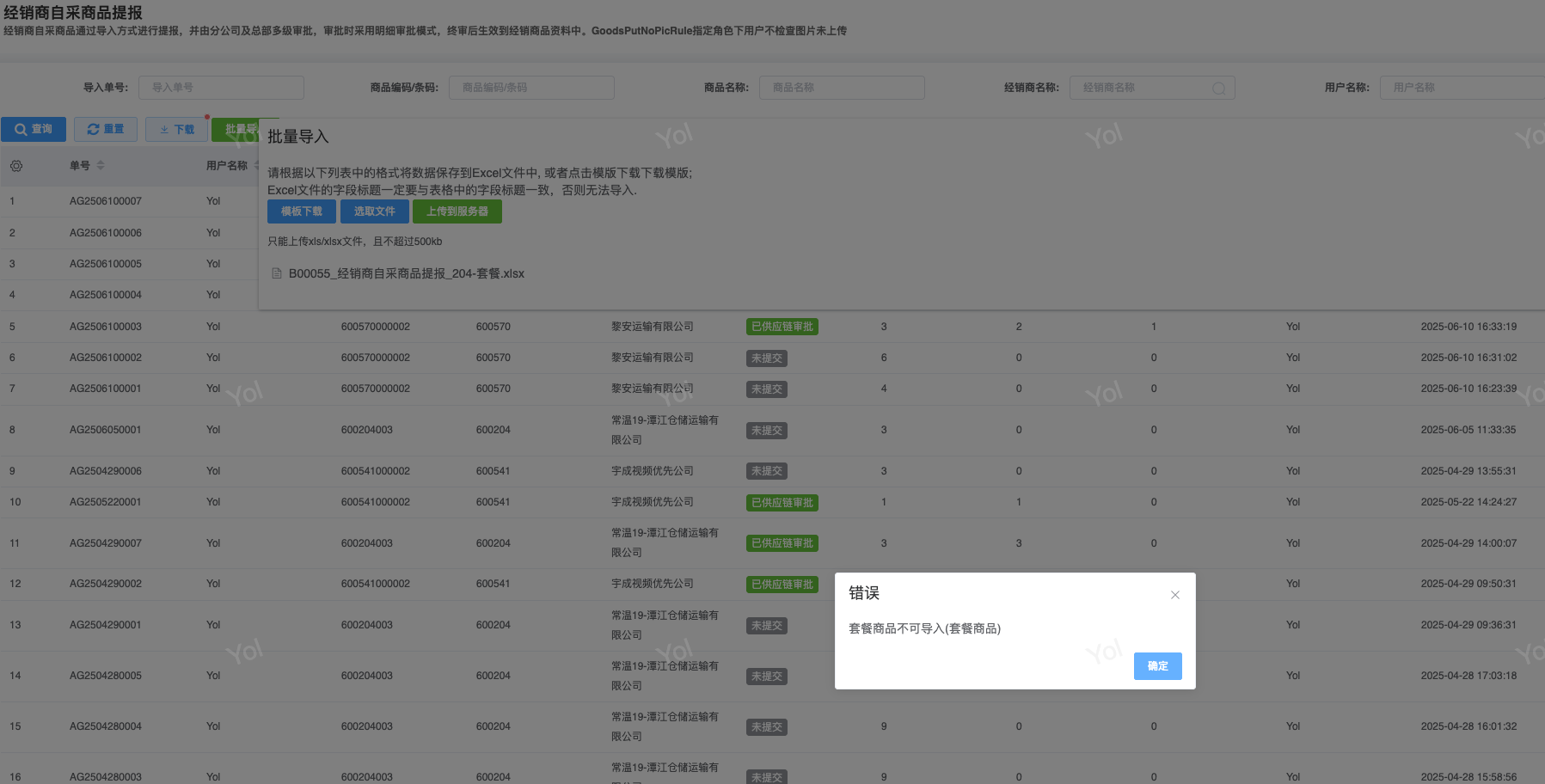Screen dimensions: 1545x784
Task: Click the magnifier icon in 经销商名称 field
Action: point(1218,89)
